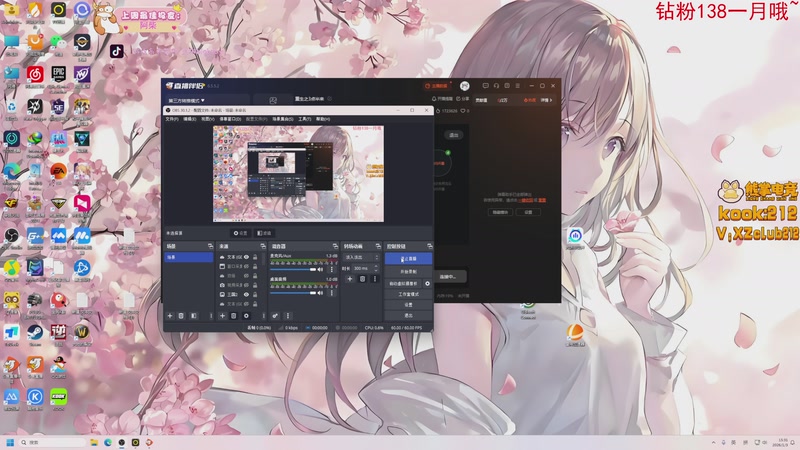Toggle lock on topmost 文本 source
Screen dimensions: 800x450
(x=255, y=257)
